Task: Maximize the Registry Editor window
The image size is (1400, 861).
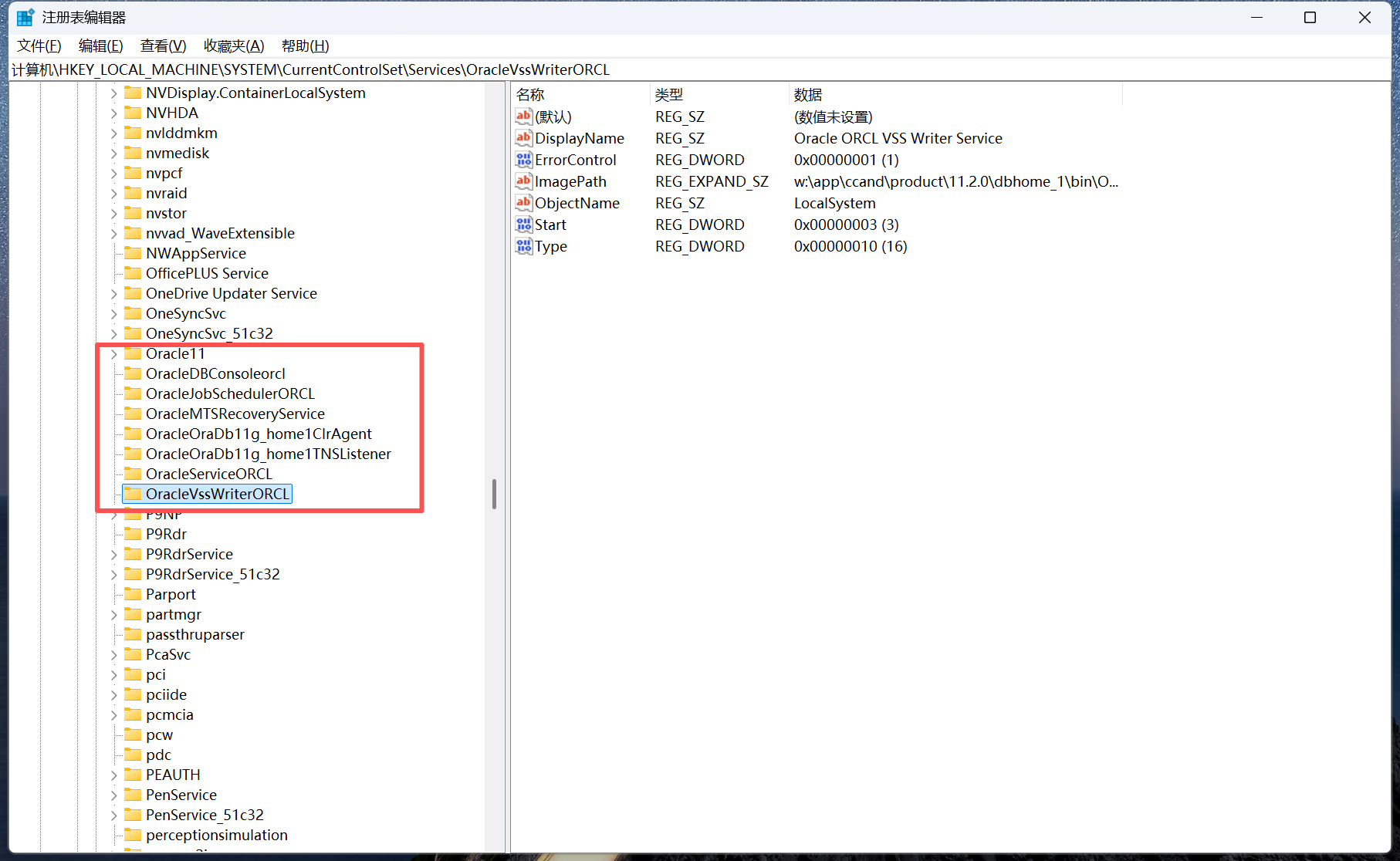Action: tap(1310, 17)
